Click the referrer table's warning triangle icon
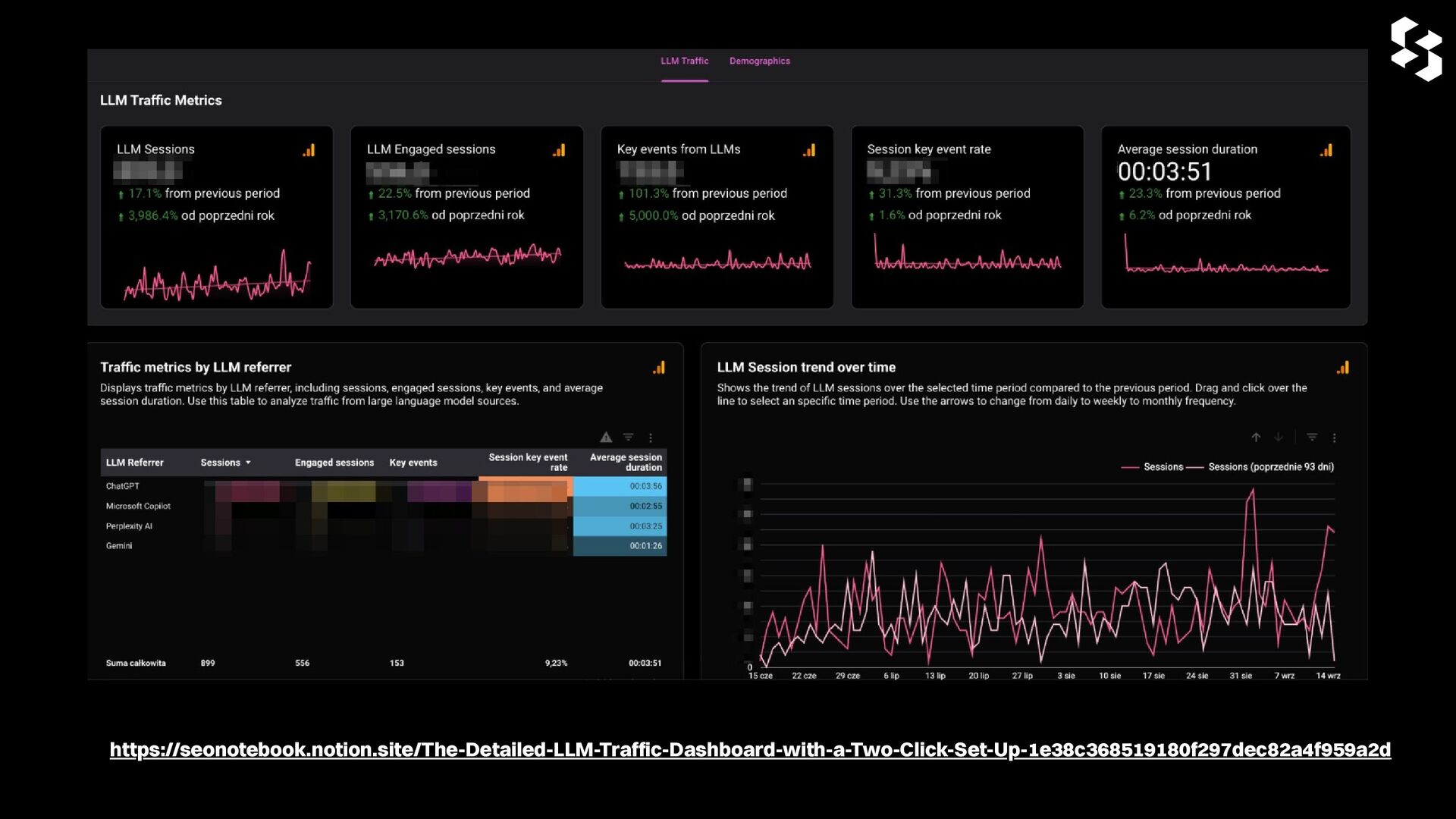1456x819 pixels. 606,438
